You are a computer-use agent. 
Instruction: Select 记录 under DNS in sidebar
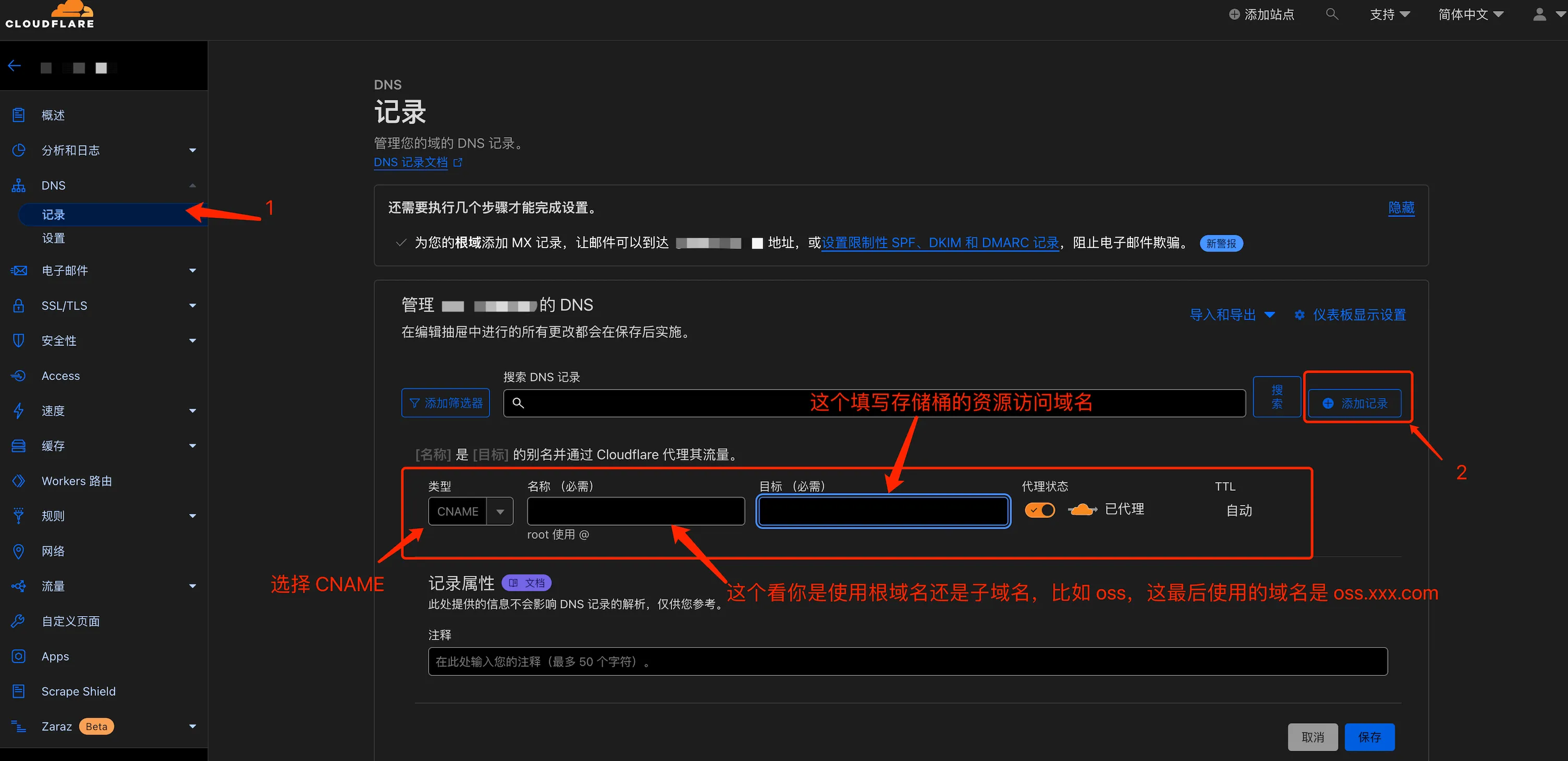(x=53, y=214)
